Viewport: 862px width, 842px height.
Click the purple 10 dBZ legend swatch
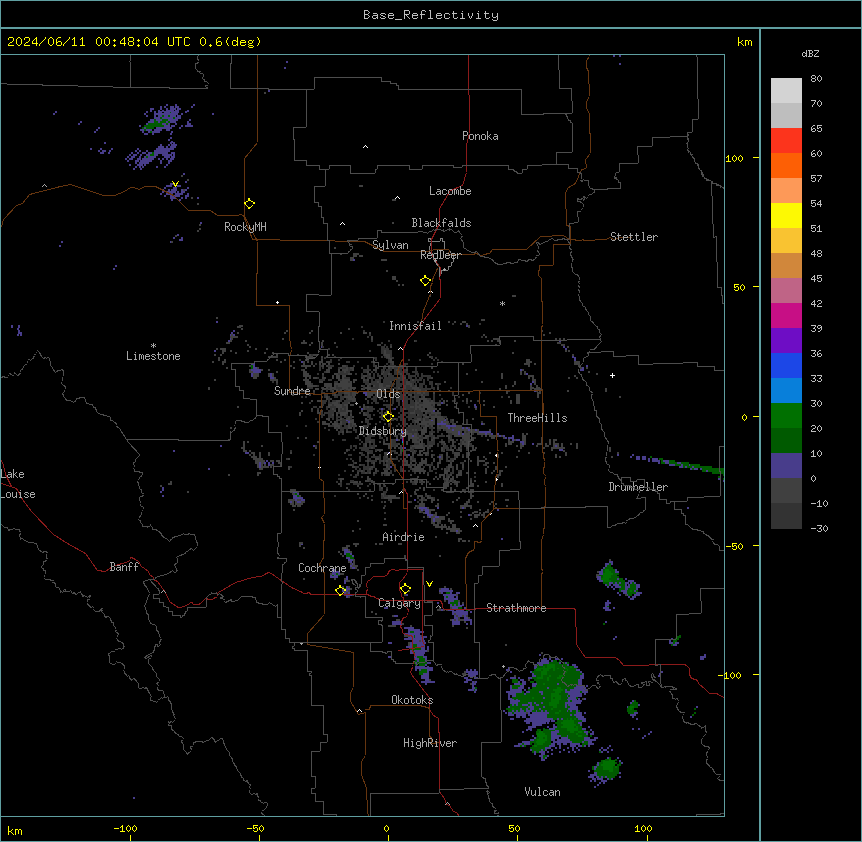[786, 466]
